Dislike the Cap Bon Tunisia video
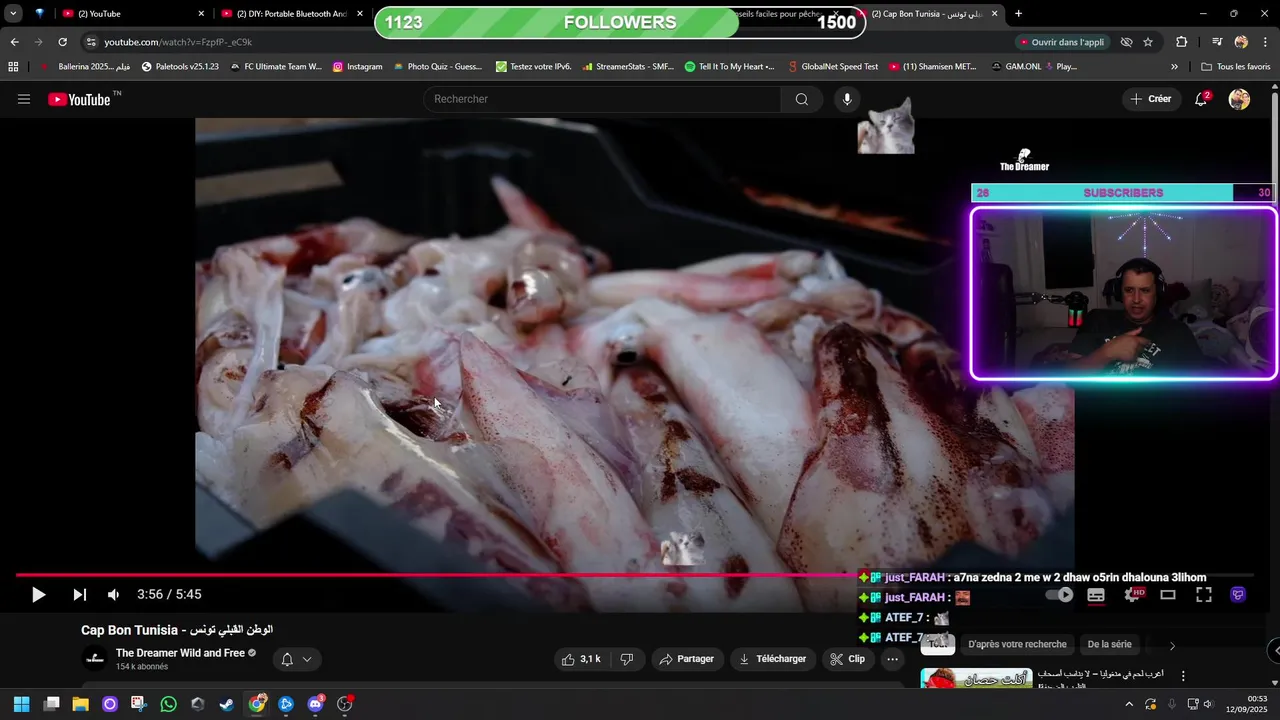The width and height of the screenshot is (1280, 720). [627, 659]
